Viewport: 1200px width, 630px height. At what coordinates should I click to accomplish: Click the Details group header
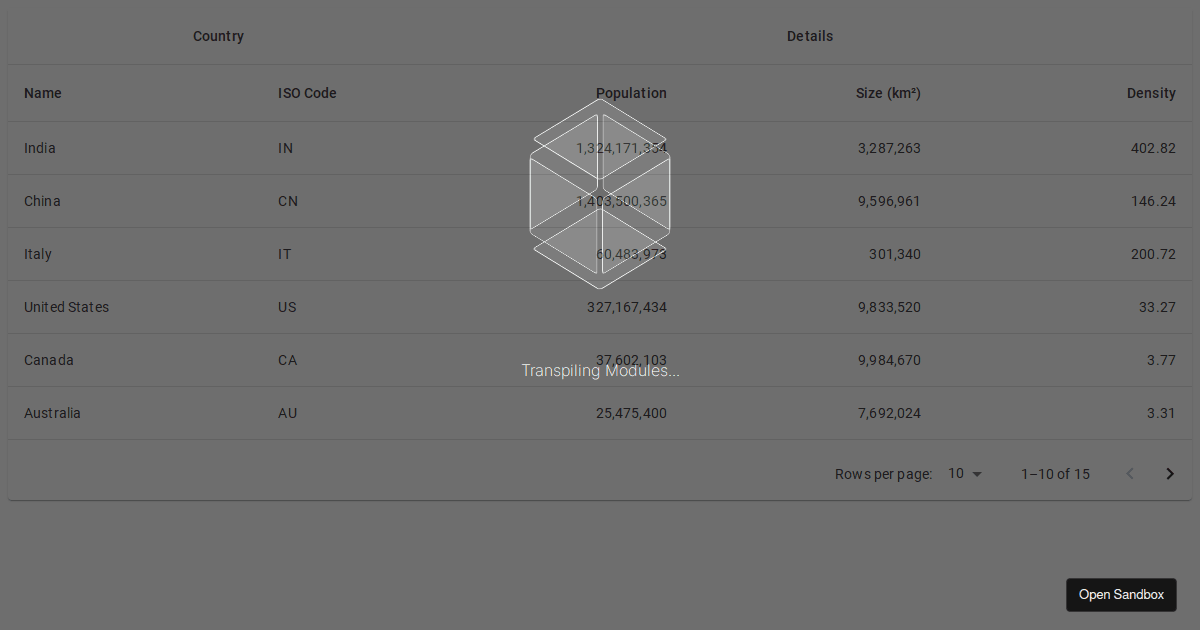click(809, 36)
